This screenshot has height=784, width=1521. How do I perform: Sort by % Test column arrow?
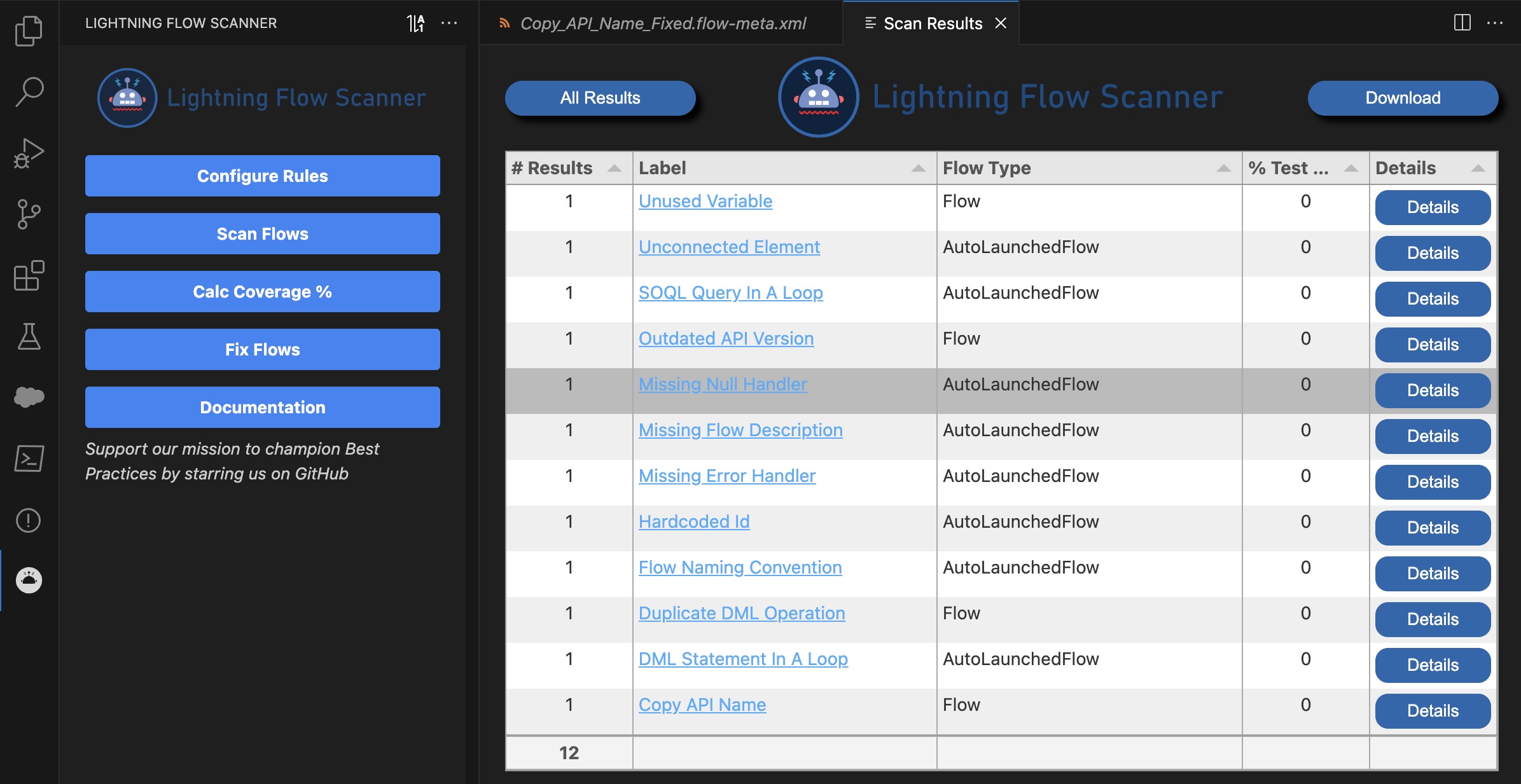(x=1351, y=168)
